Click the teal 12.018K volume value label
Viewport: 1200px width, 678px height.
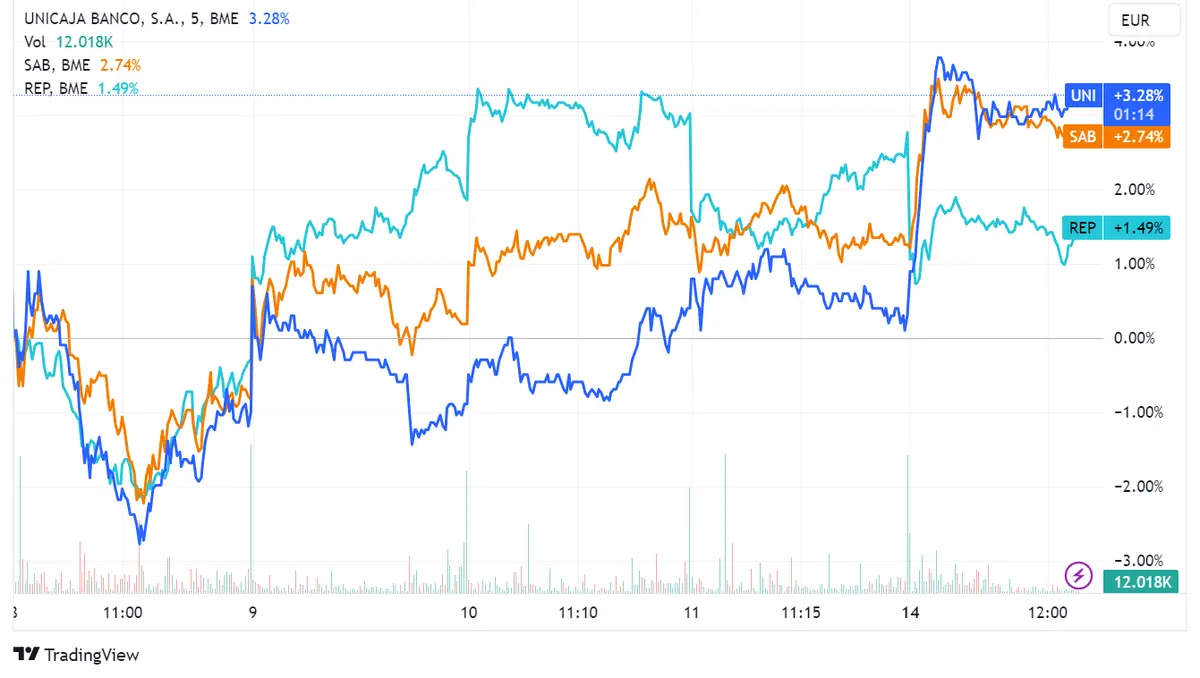(1140, 580)
